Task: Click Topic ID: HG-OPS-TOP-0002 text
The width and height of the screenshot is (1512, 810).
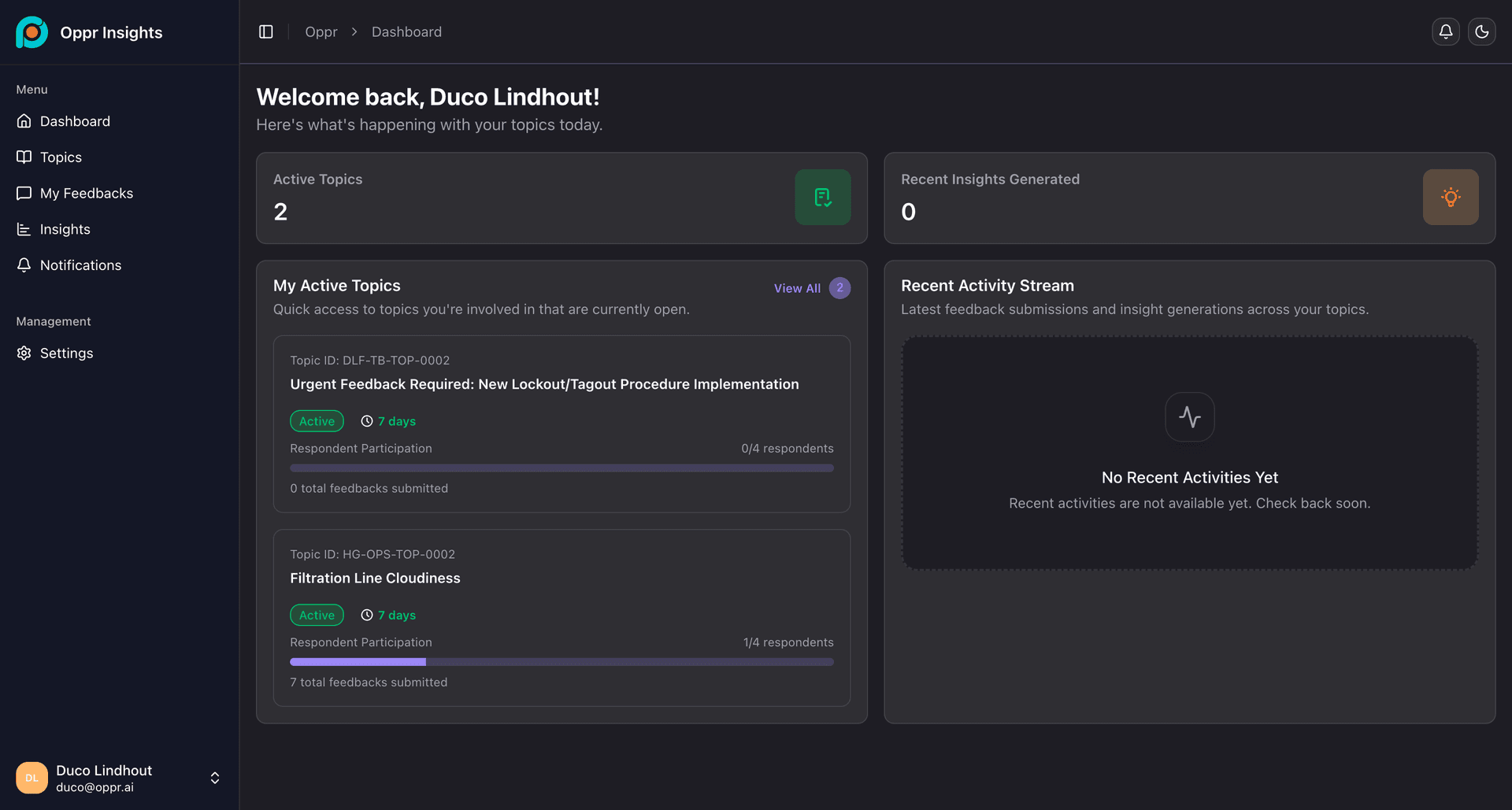Action: click(372, 554)
